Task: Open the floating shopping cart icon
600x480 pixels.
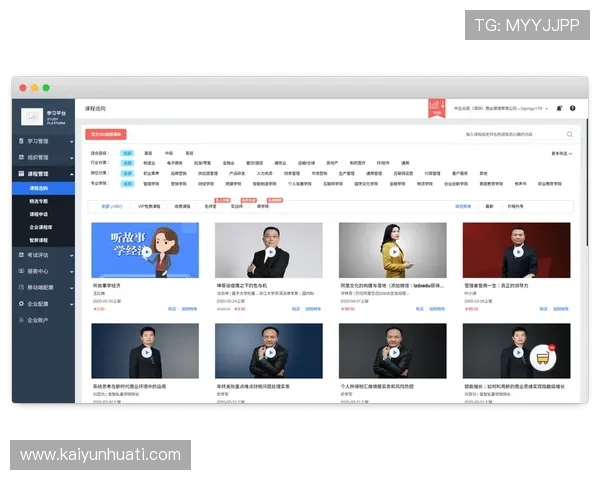Action: click(543, 358)
